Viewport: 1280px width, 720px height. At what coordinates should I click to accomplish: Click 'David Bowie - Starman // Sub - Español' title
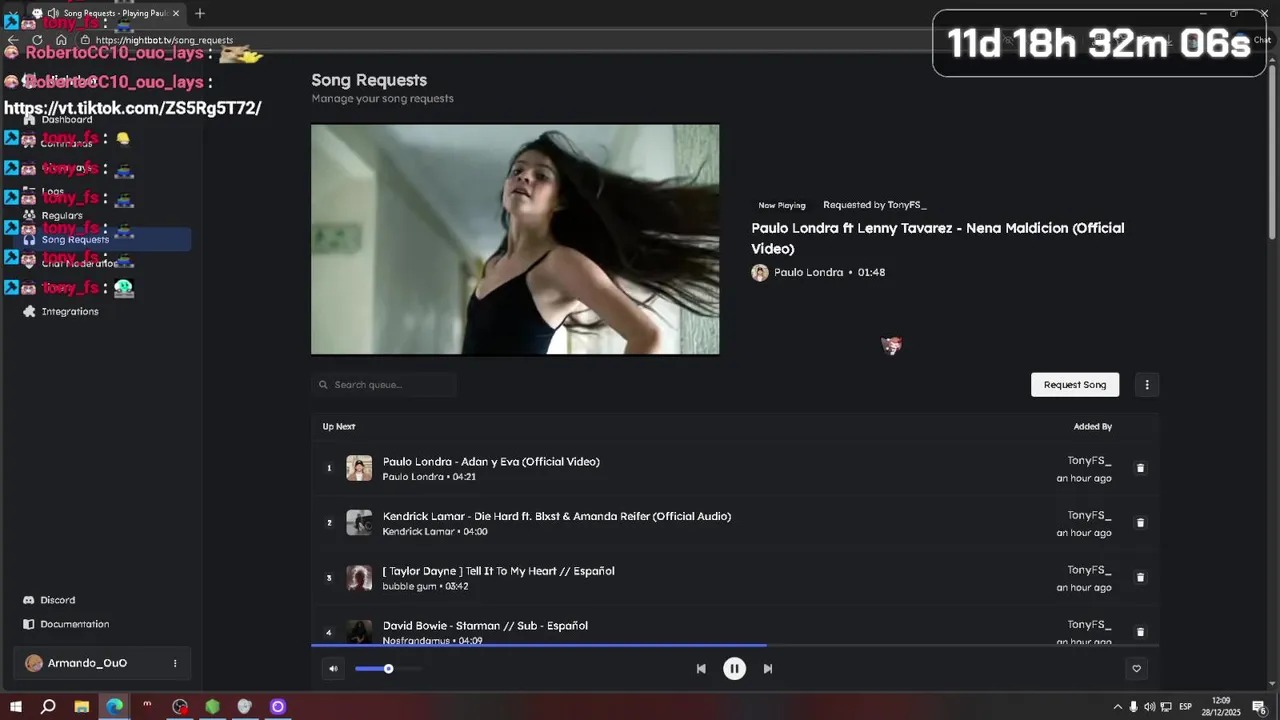pyautogui.click(x=485, y=626)
